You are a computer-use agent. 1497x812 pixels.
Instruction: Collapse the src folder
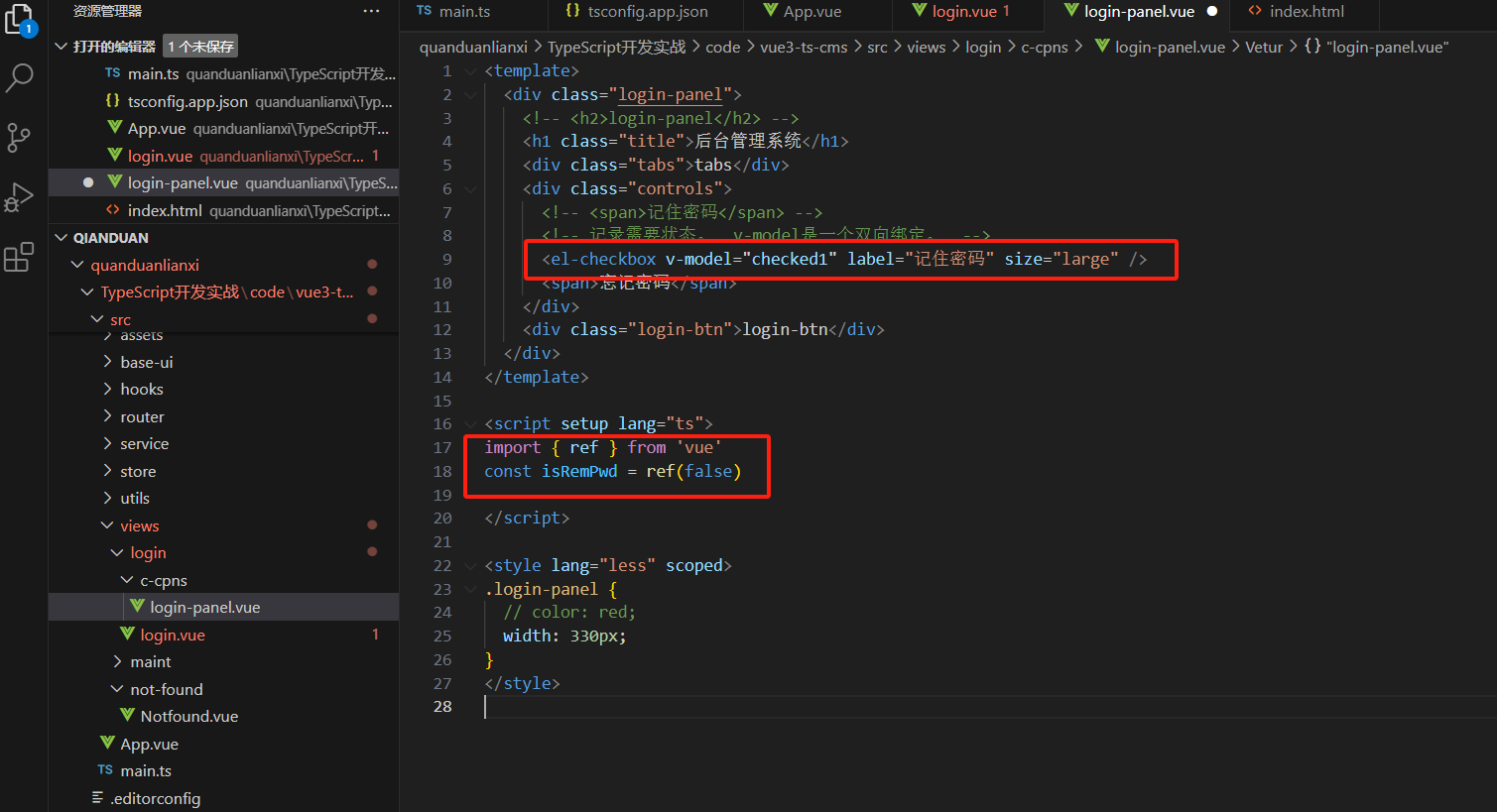[x=97, y=319]
